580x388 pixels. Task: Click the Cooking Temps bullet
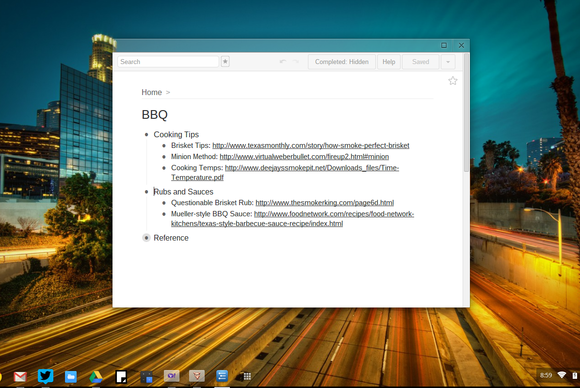click(x=164, y=168)
